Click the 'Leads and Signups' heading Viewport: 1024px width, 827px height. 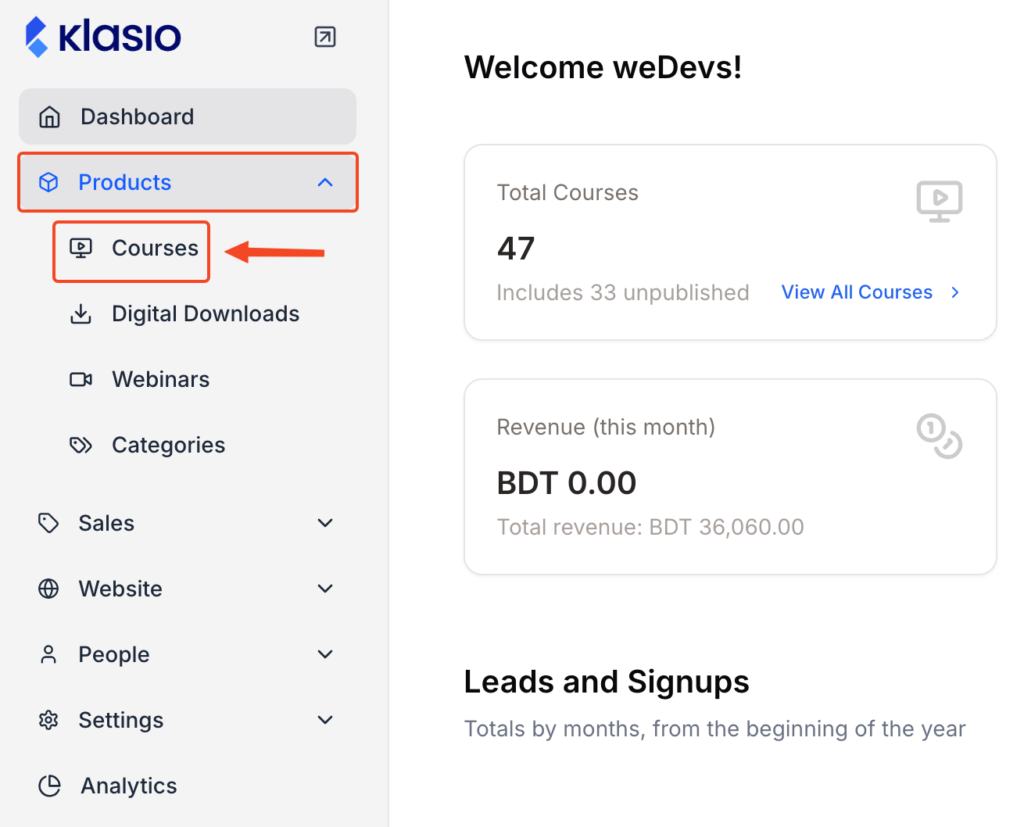(606, 683)
